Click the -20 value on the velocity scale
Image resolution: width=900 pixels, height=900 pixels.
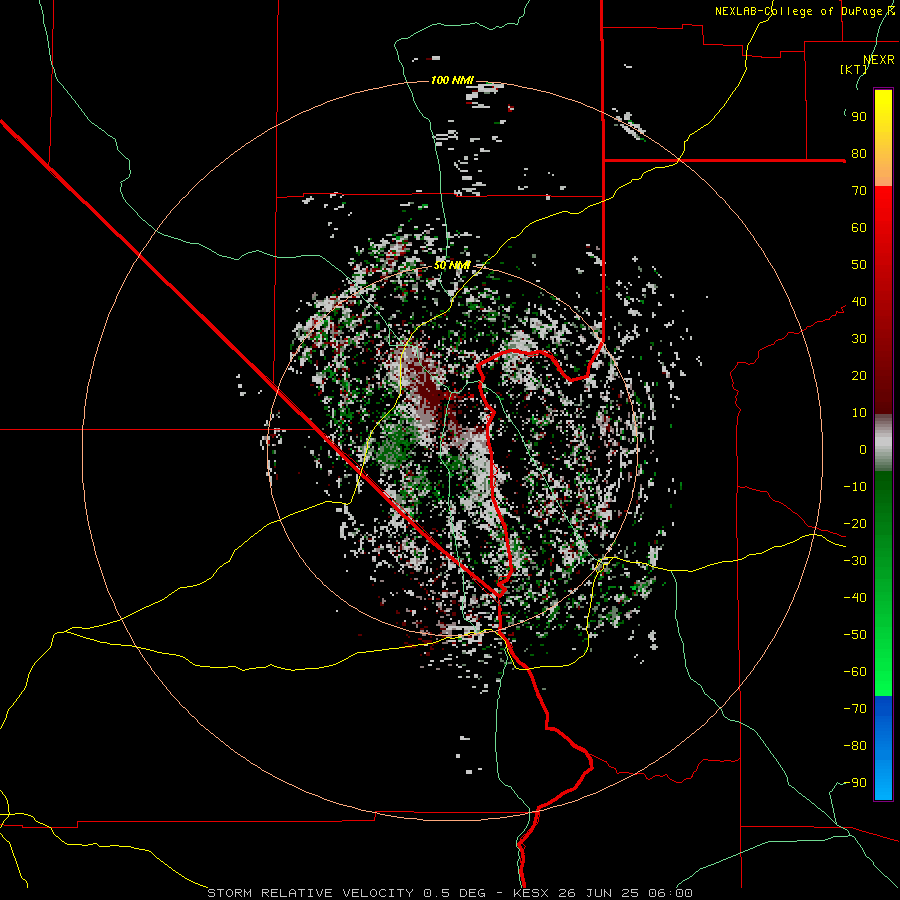click(x=855, y=524)
